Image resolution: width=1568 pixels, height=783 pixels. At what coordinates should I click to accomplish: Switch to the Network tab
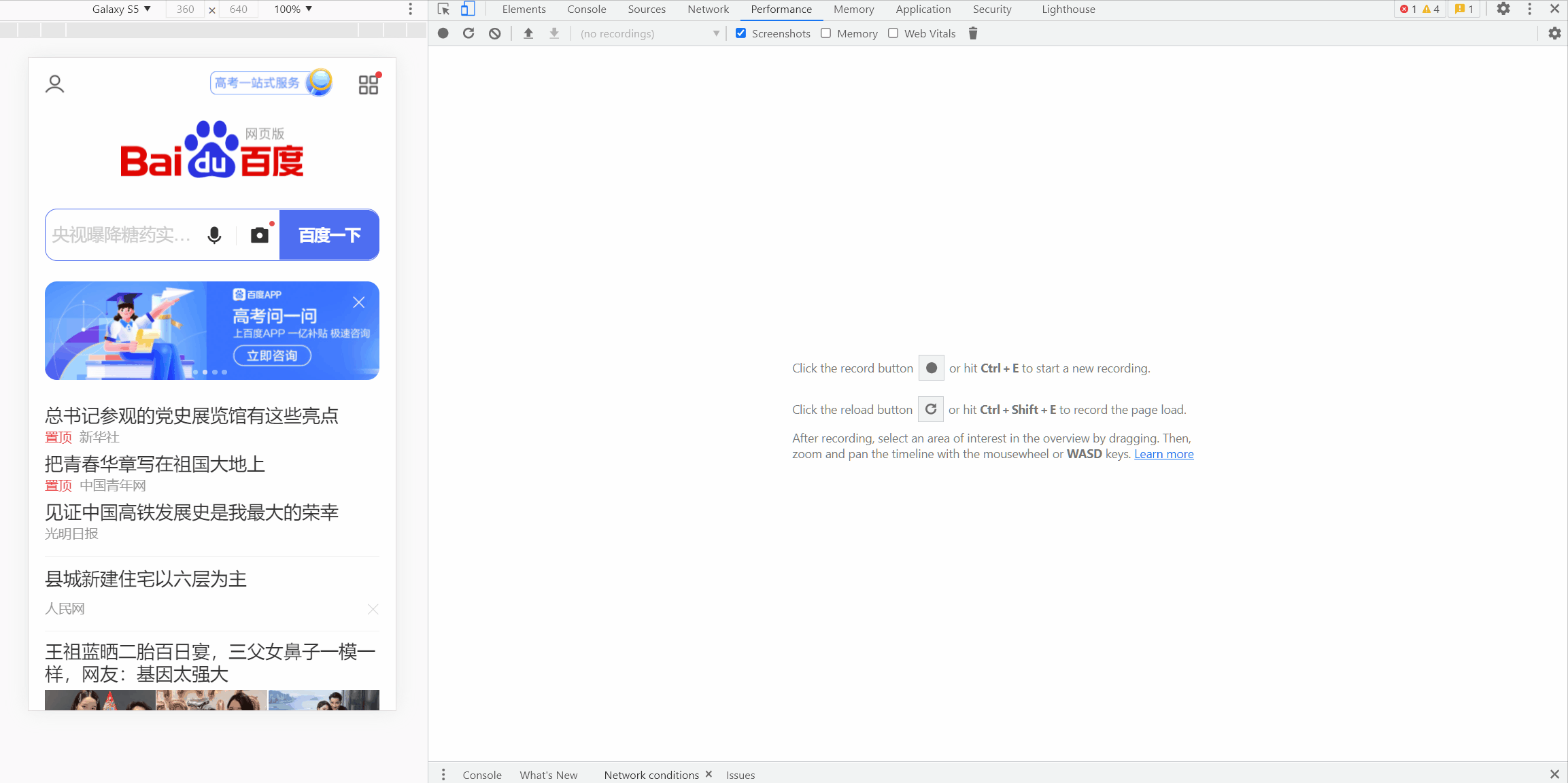(708, 9)
